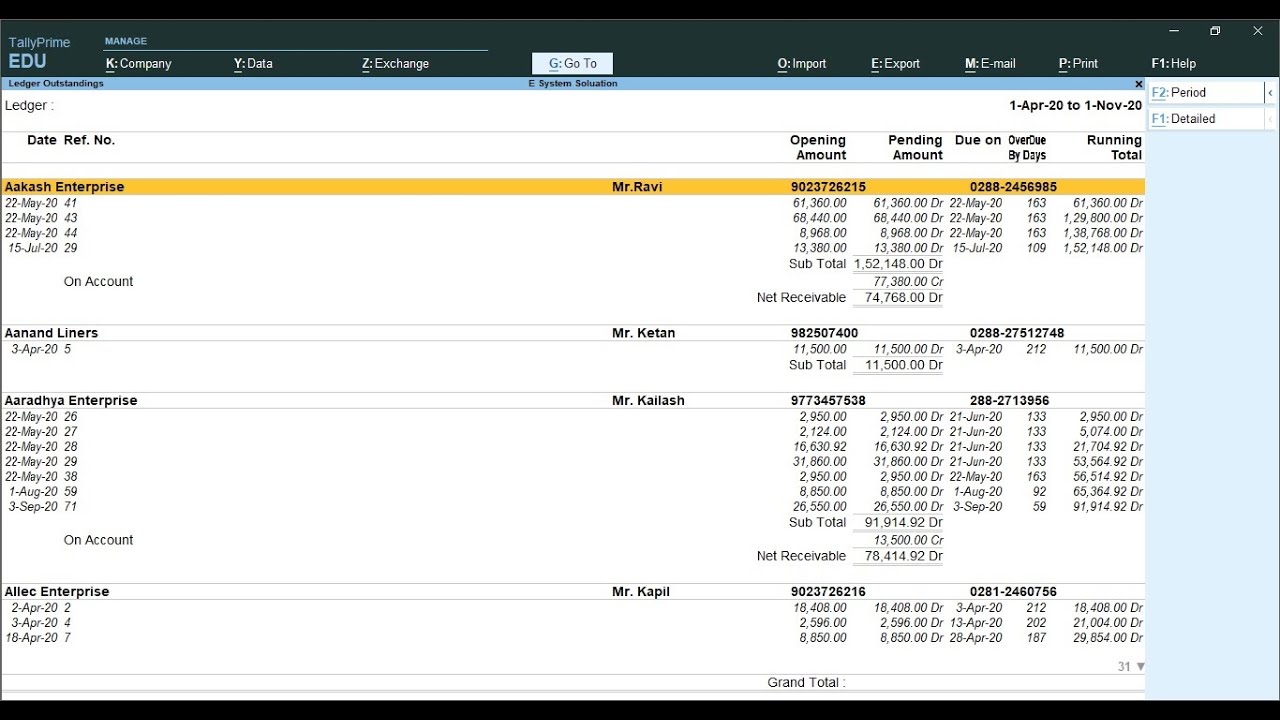1280x720 pixels.
Task: Click the scroll-down arrow beside 31
Action: (1141, 666)
